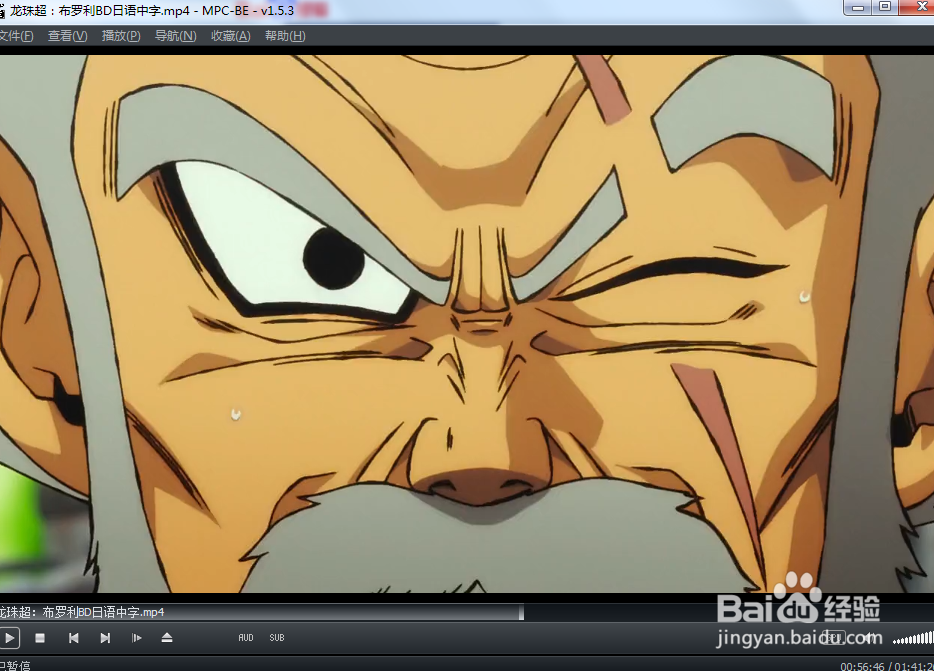Open the 导航(N) menu
The height and width of the screenshot is (671, 934).
175,36
